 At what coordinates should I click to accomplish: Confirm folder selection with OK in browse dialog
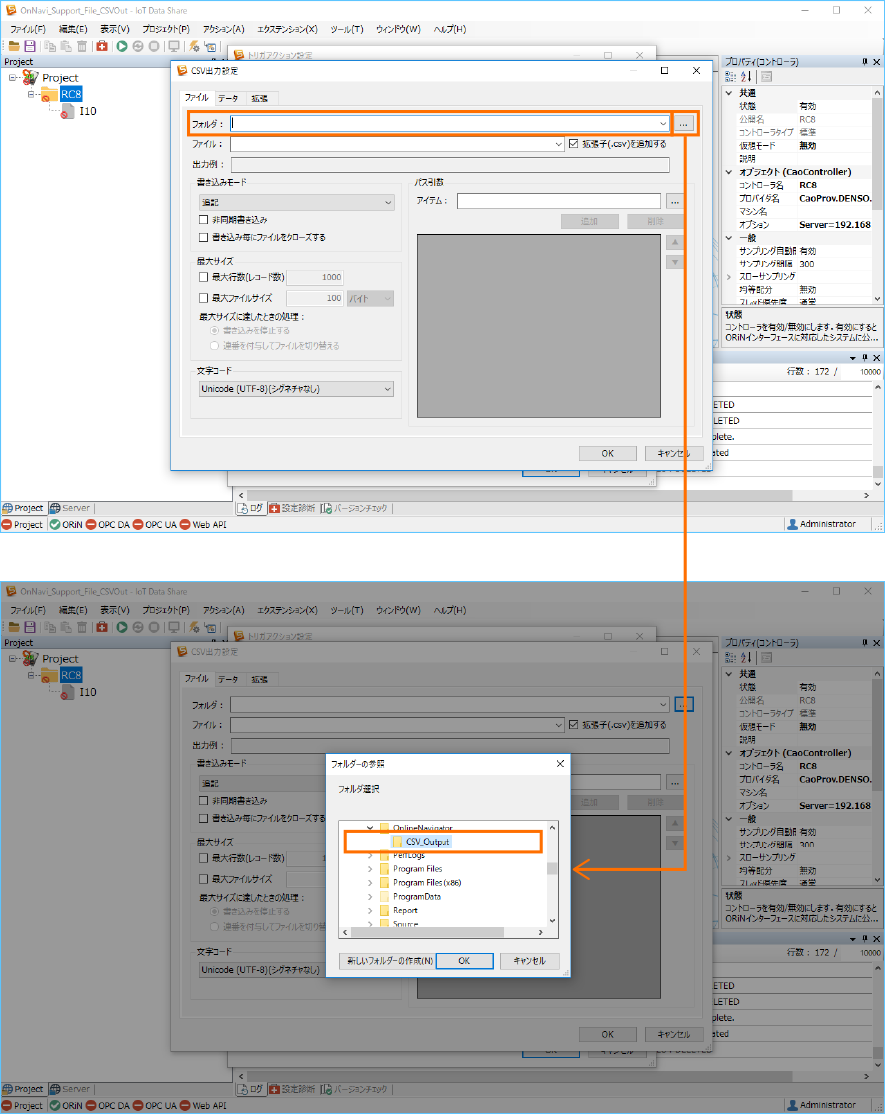464,961
